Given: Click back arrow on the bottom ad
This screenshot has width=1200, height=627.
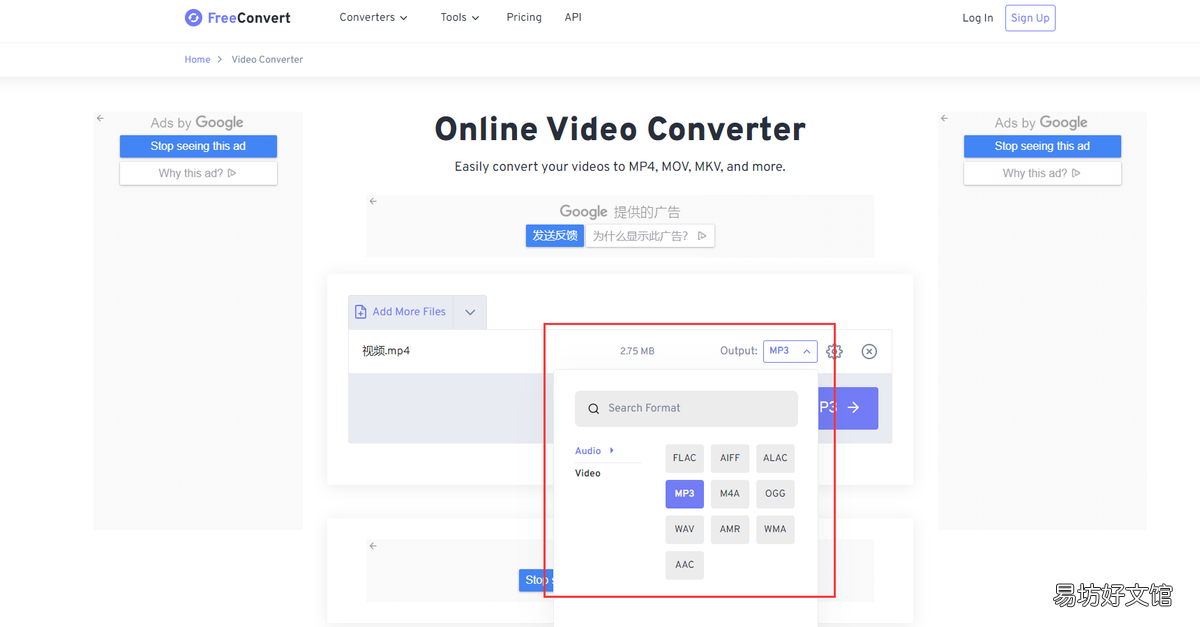Looking at the screenshot, I should 373,546.
